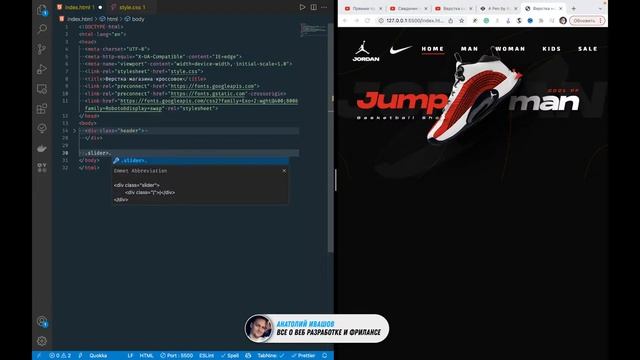Image resolution: width=640 pixels, height=360 pixels.
Task: Click the HOME nav link on the webpage
Action: (x=433, y=49)
